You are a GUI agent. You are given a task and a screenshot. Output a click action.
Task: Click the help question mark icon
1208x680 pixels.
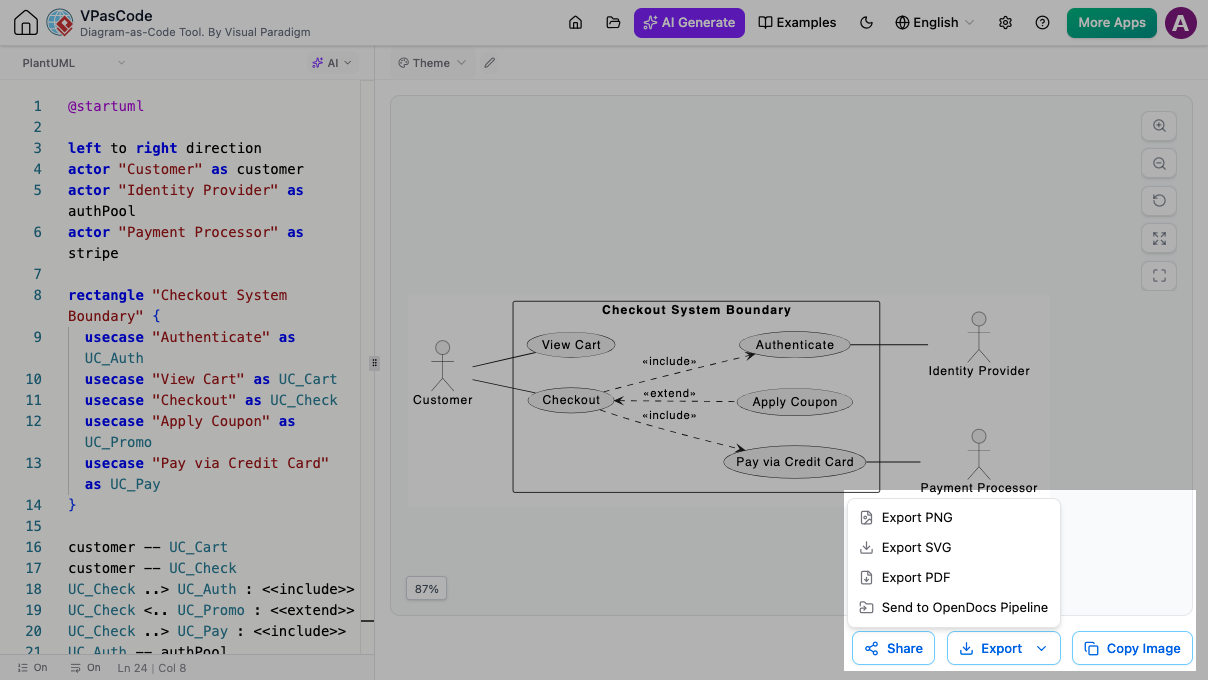coord(1043,22)
